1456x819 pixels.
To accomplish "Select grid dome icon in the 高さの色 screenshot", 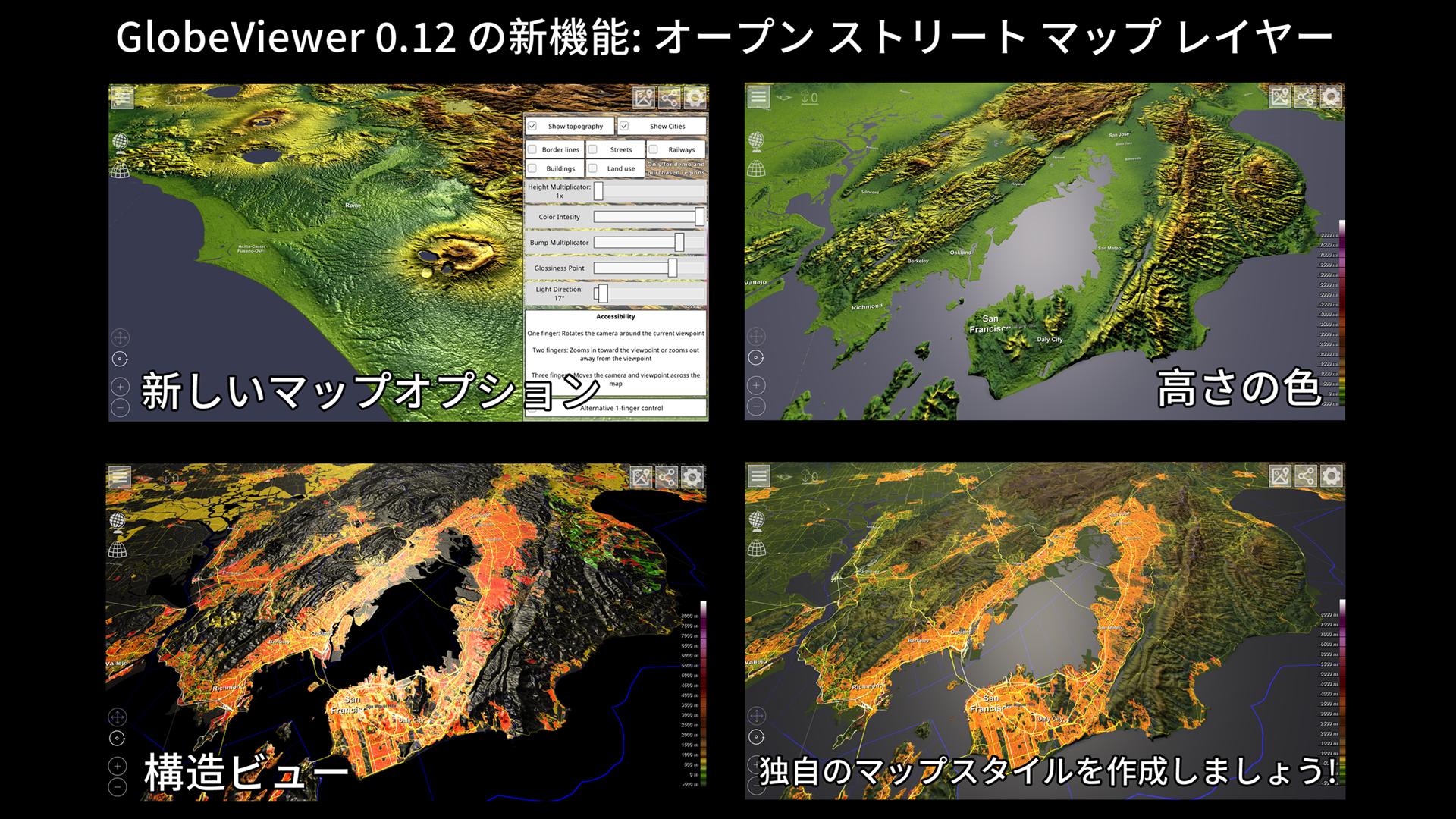I will (x=755, y=169).
